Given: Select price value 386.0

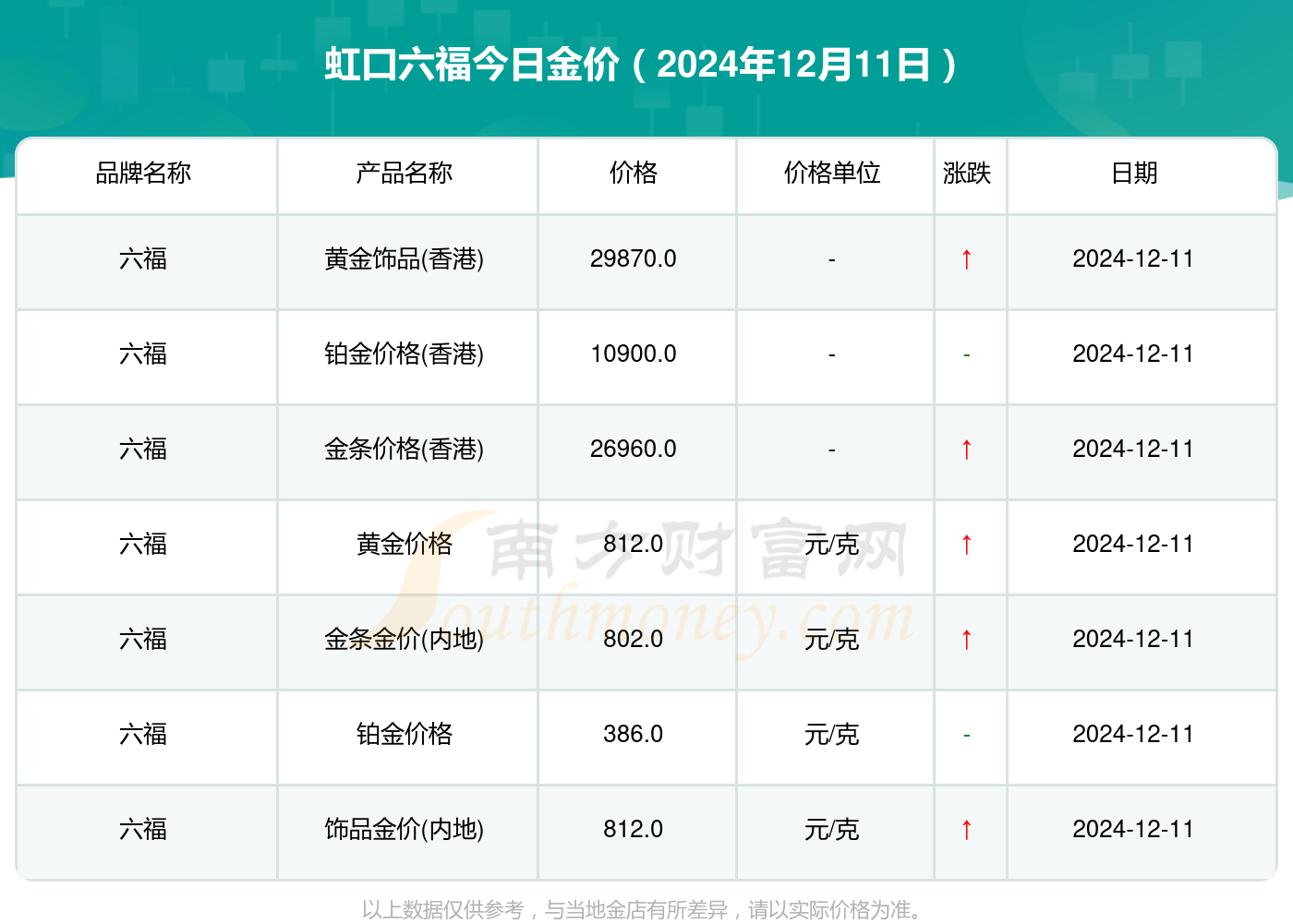Looking at the screenshot, I should (634, 734).
